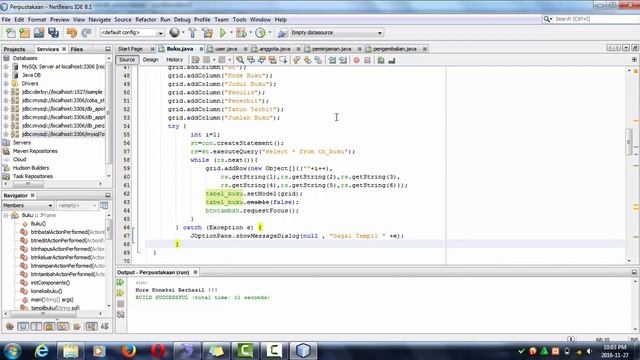Click the Debug Project icon
The width and height of the screenshot is (640, 360).
point(241,33)
